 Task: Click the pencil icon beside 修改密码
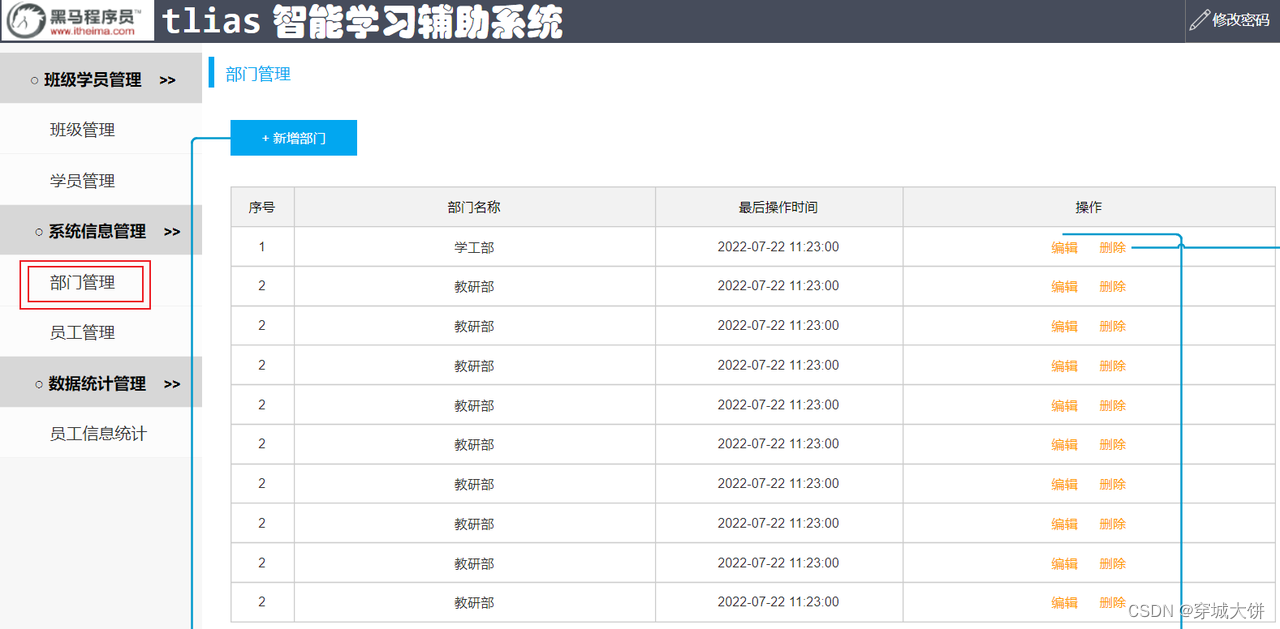point(1198,19)
